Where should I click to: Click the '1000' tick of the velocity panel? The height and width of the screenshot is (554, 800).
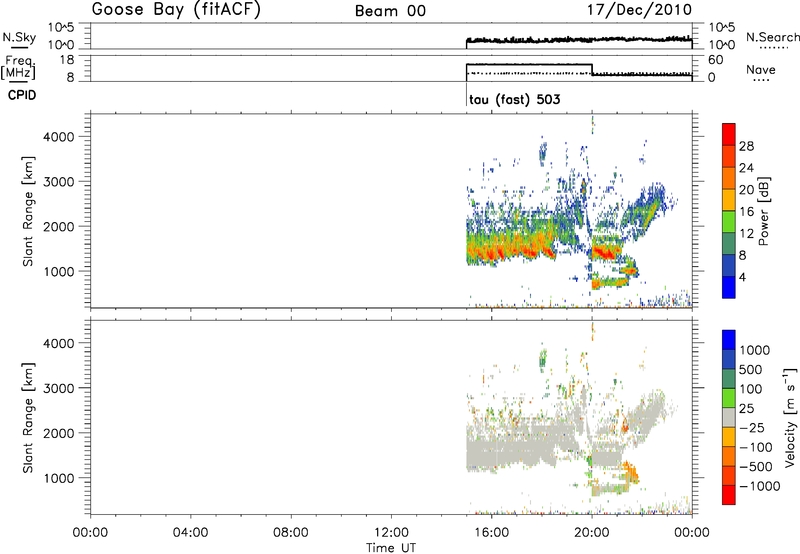point(59,478)
